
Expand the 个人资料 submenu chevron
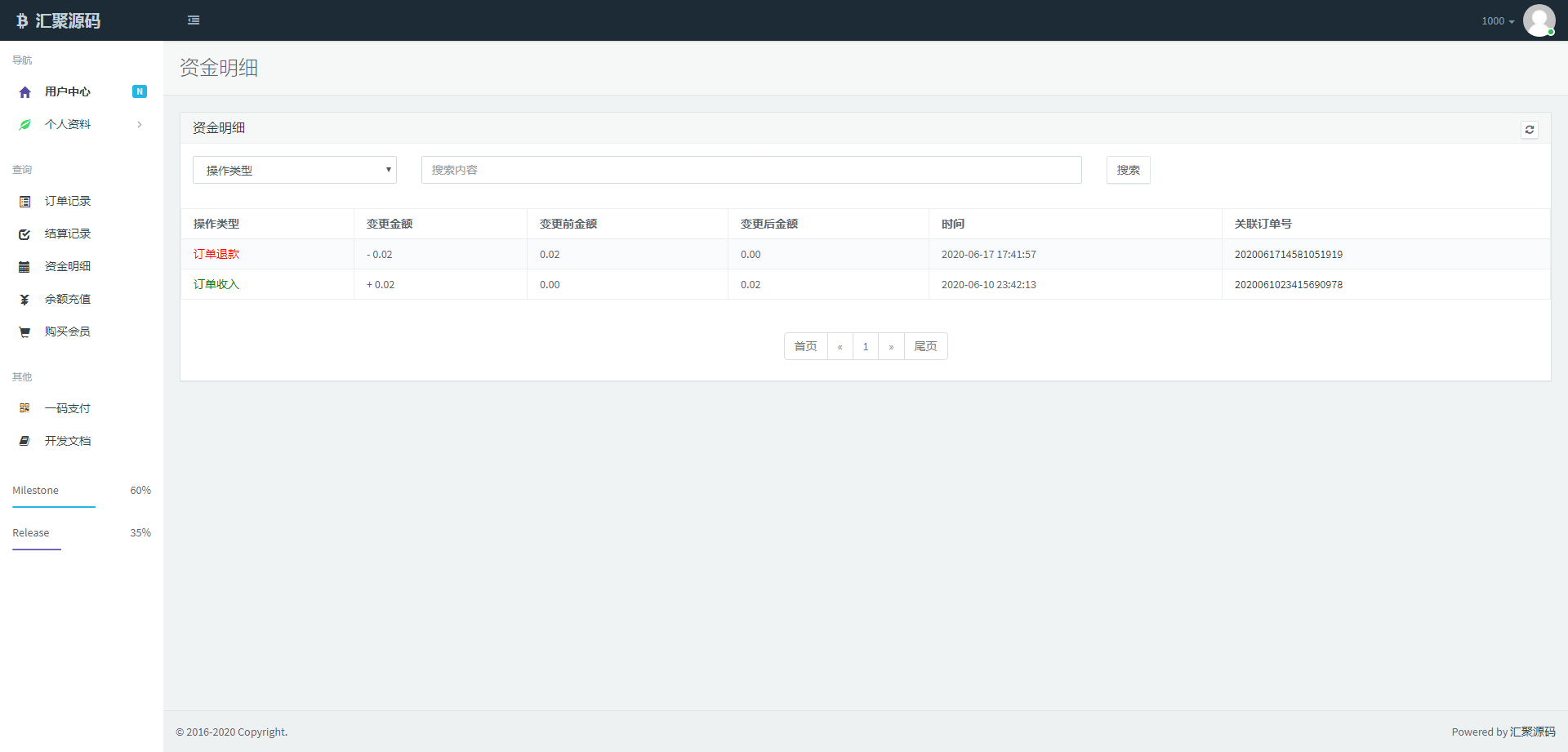point(140,125)
